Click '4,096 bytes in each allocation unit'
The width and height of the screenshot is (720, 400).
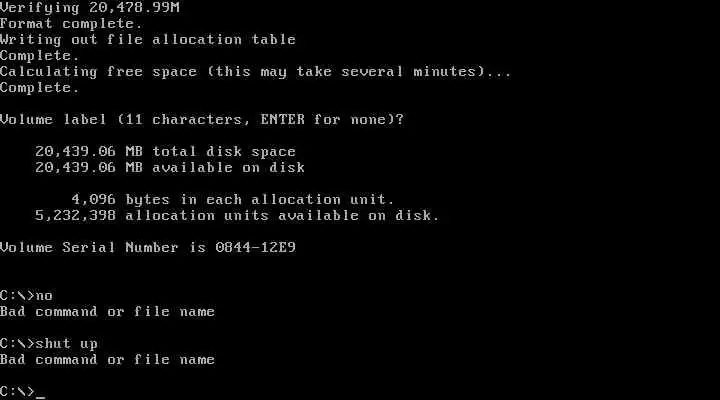233,200
